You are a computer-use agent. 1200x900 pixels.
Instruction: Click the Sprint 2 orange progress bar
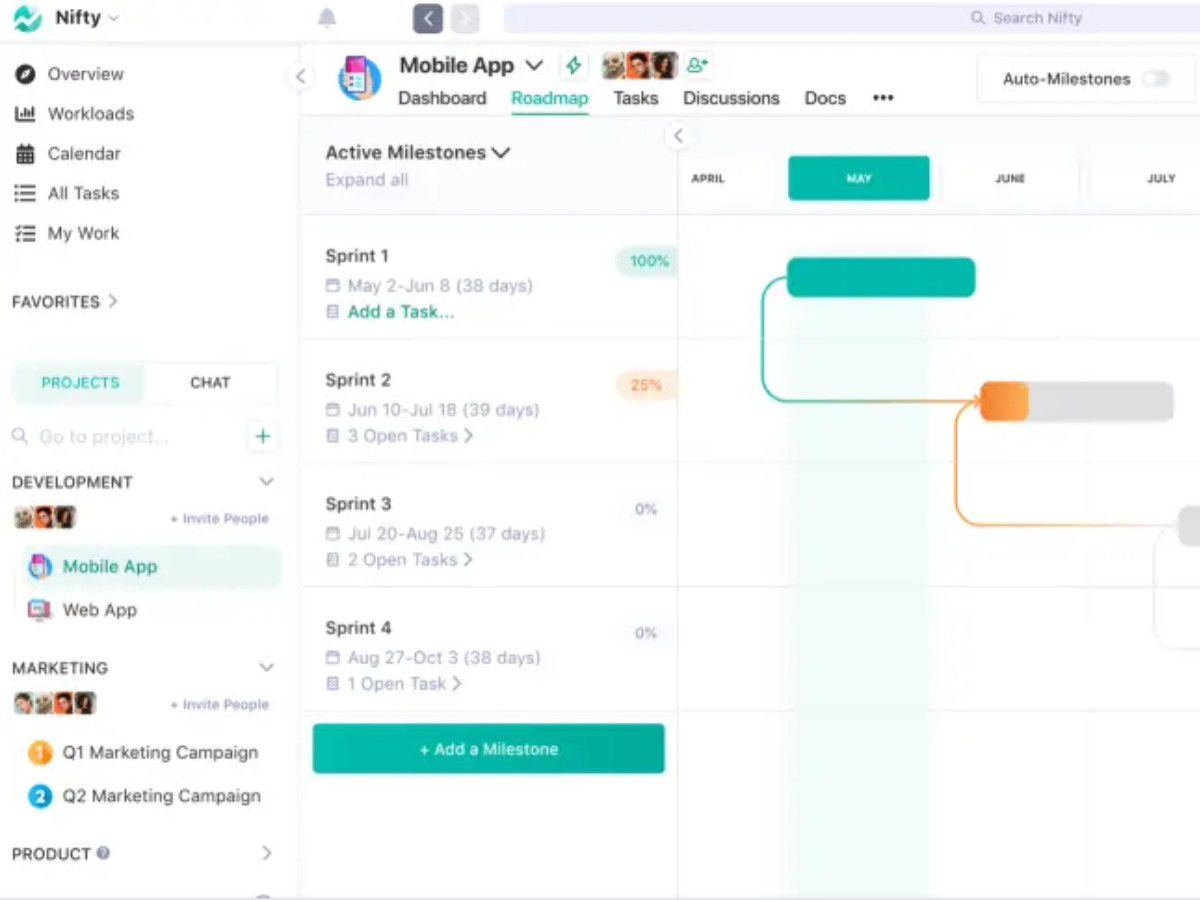[x=1004, y=401]
